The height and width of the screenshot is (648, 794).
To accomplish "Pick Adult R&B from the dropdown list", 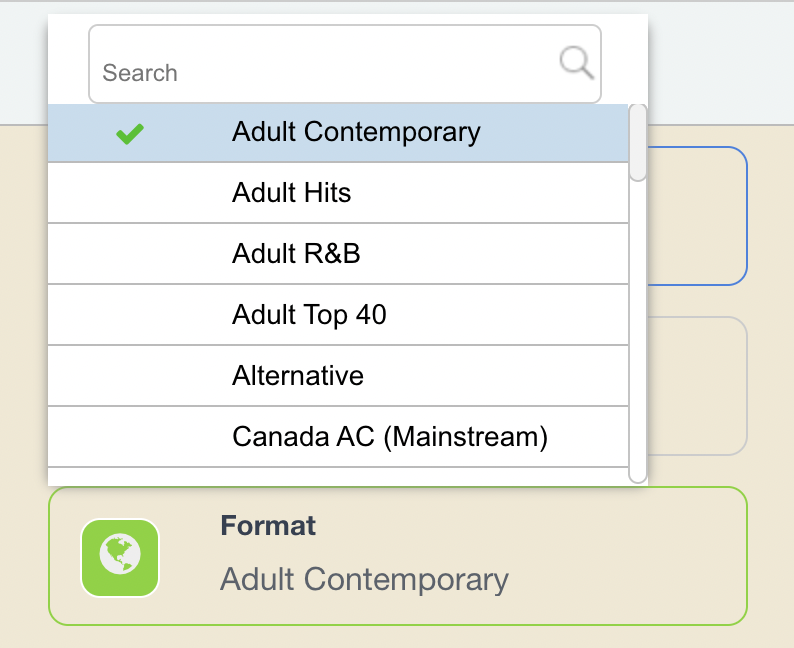I will coord(338,254).
